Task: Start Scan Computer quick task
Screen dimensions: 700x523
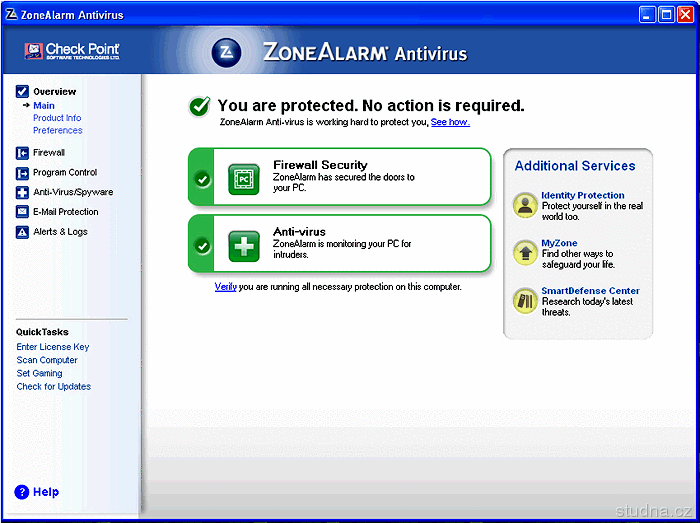Action: tap(47, 360)
